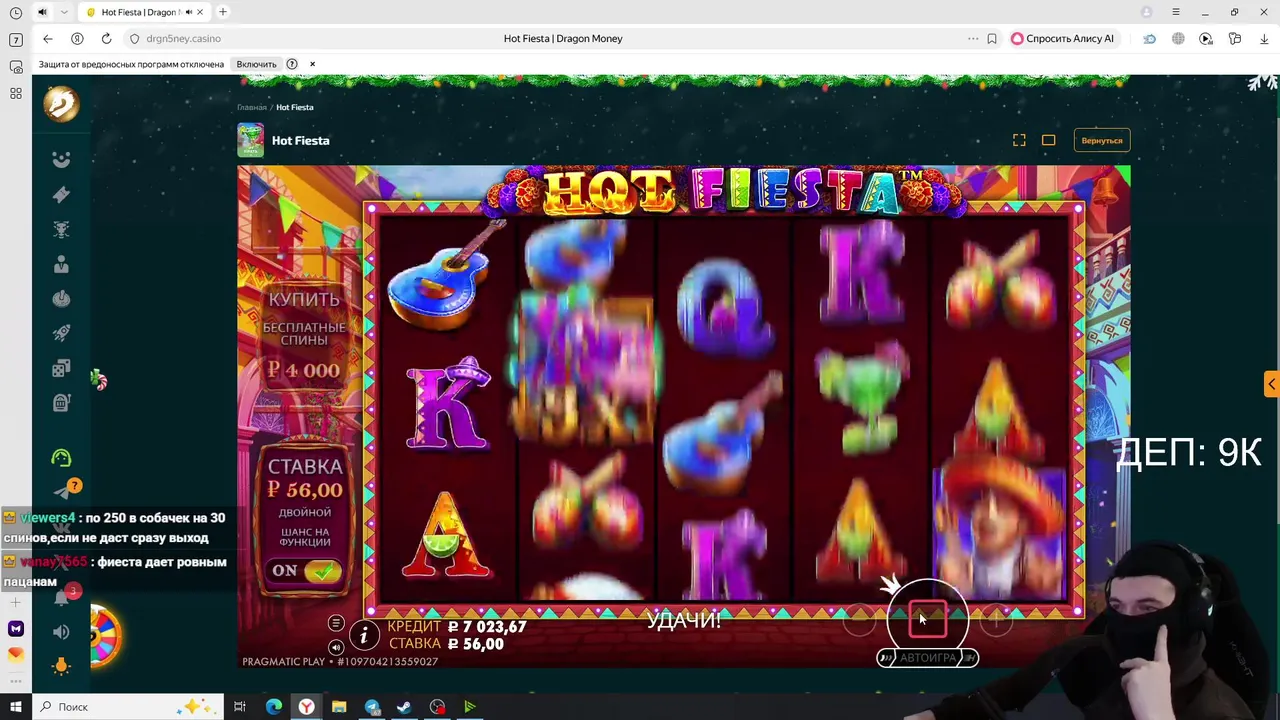
Task: Expand the orange side panel arrow
Action: (1271, 384)
